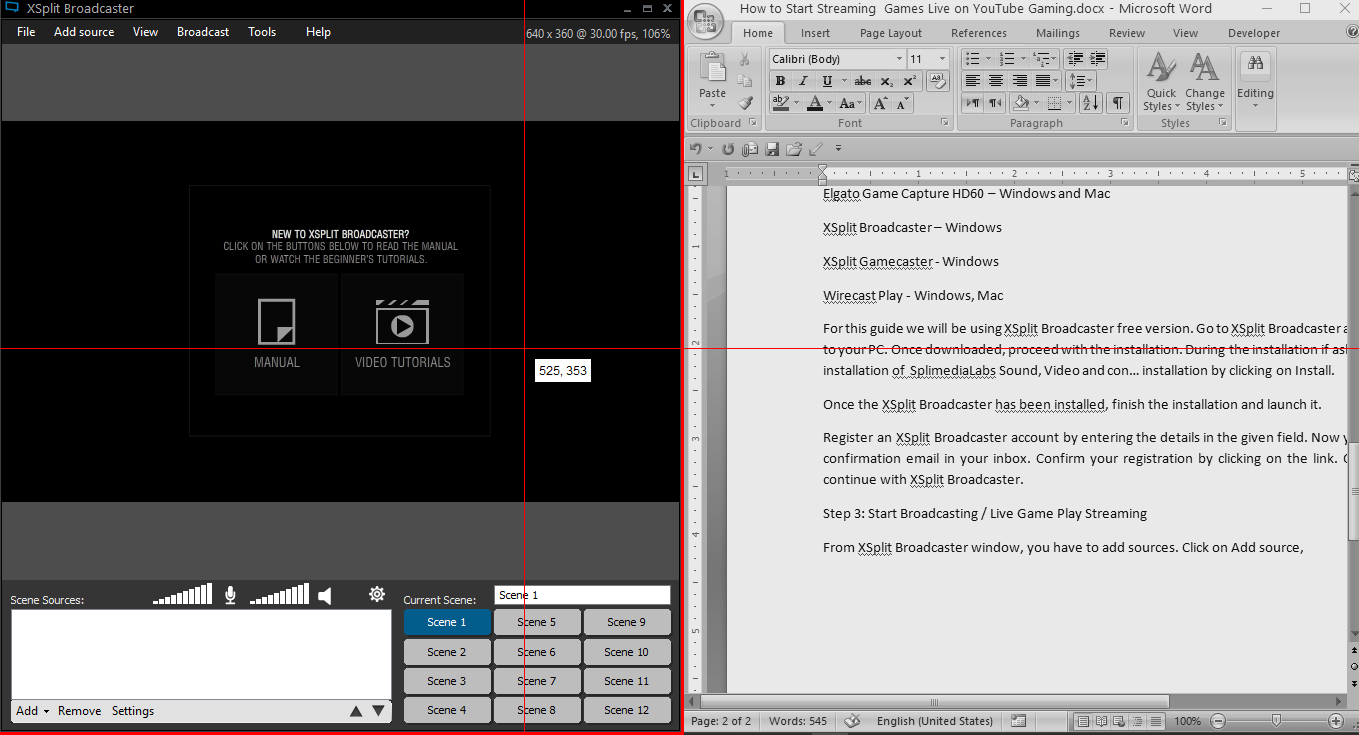The image size is (1359, 735).
Task: Adjust the microphone volume level bars
Action: [182, 595]
